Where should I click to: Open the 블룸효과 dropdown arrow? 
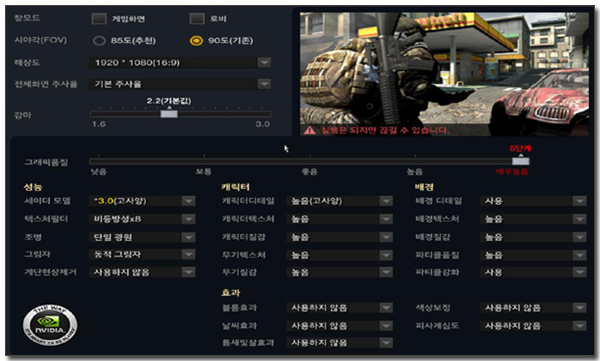[386, 307]
